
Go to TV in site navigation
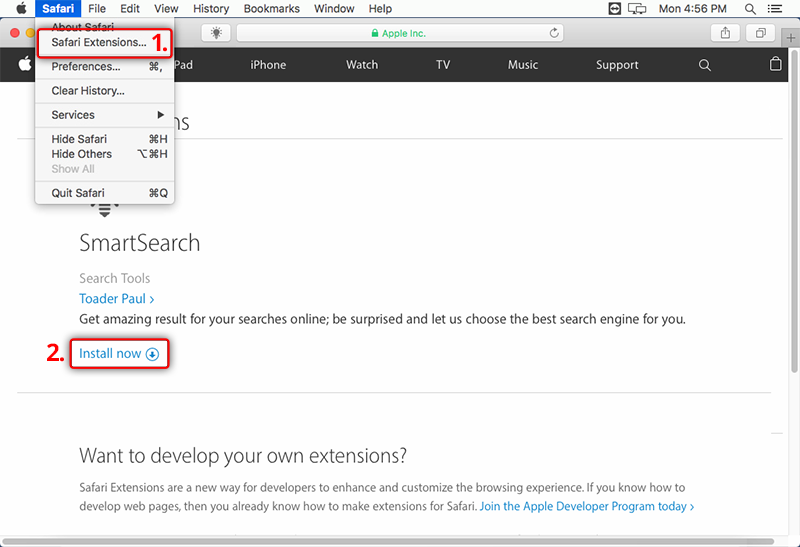[443, 65]
